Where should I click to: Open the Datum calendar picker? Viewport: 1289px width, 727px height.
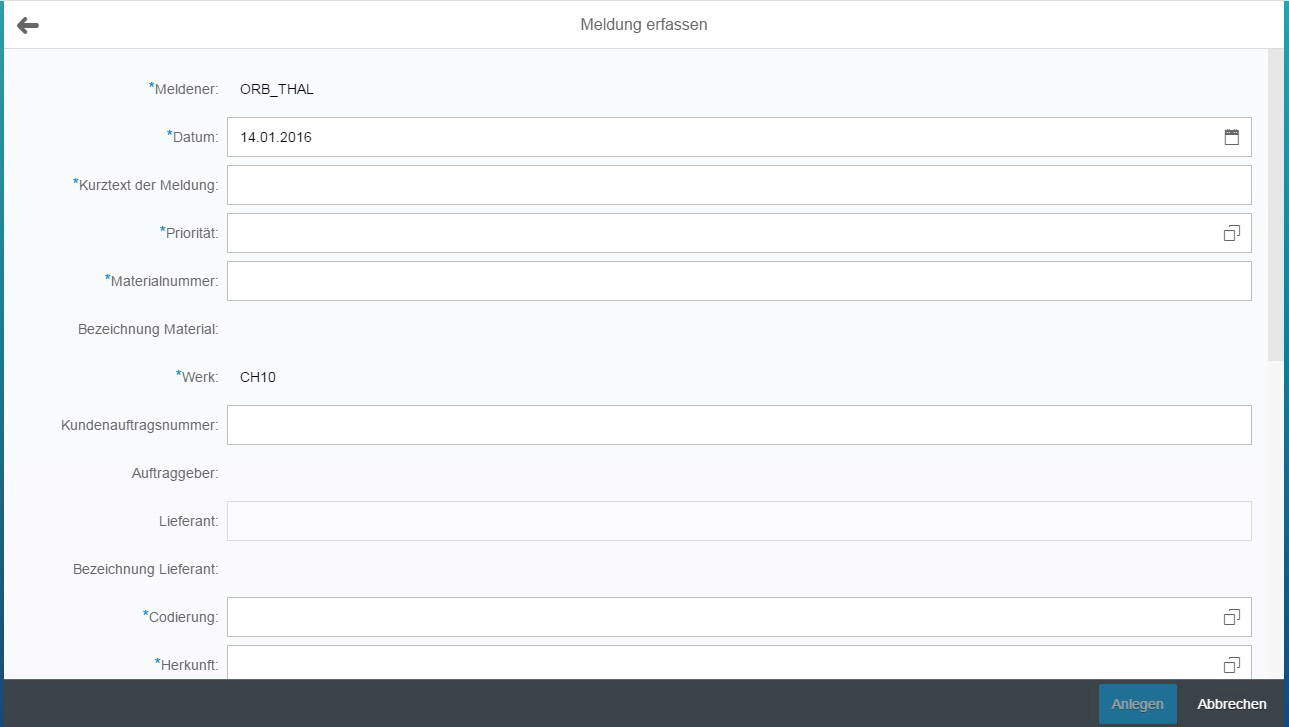pos(1232,137)
